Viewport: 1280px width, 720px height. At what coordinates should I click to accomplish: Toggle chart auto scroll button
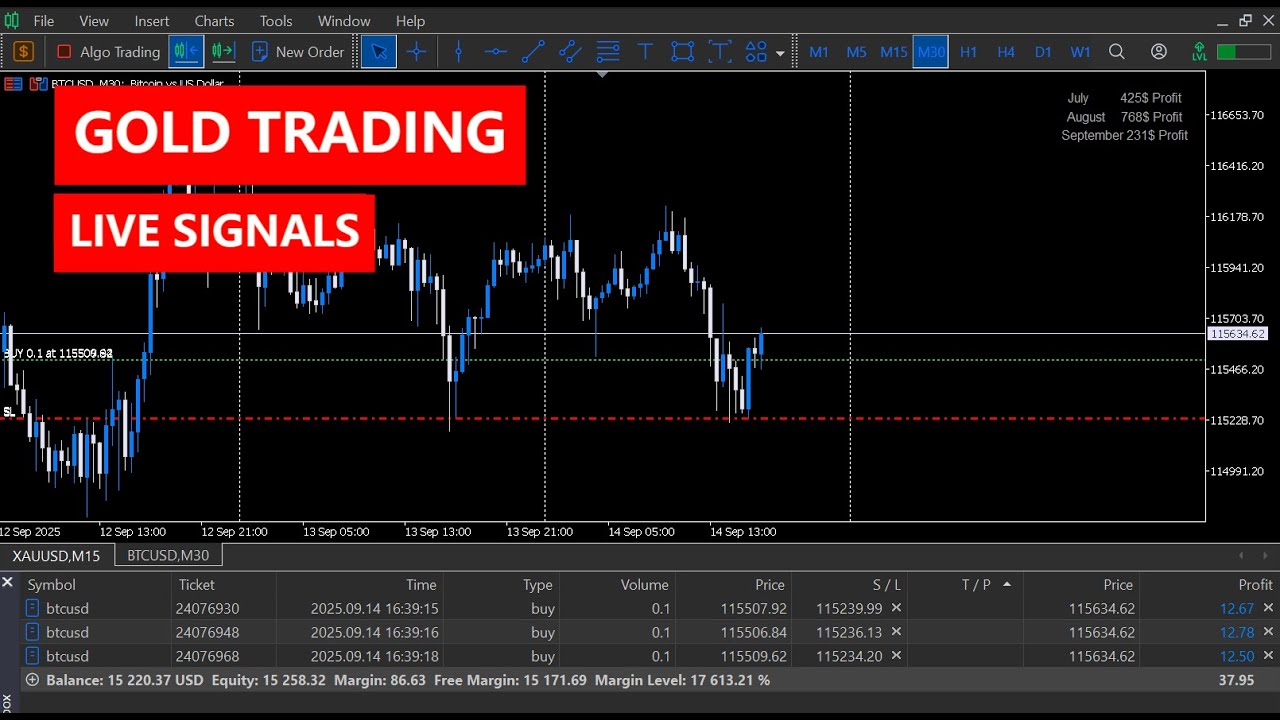coord(223,51)
